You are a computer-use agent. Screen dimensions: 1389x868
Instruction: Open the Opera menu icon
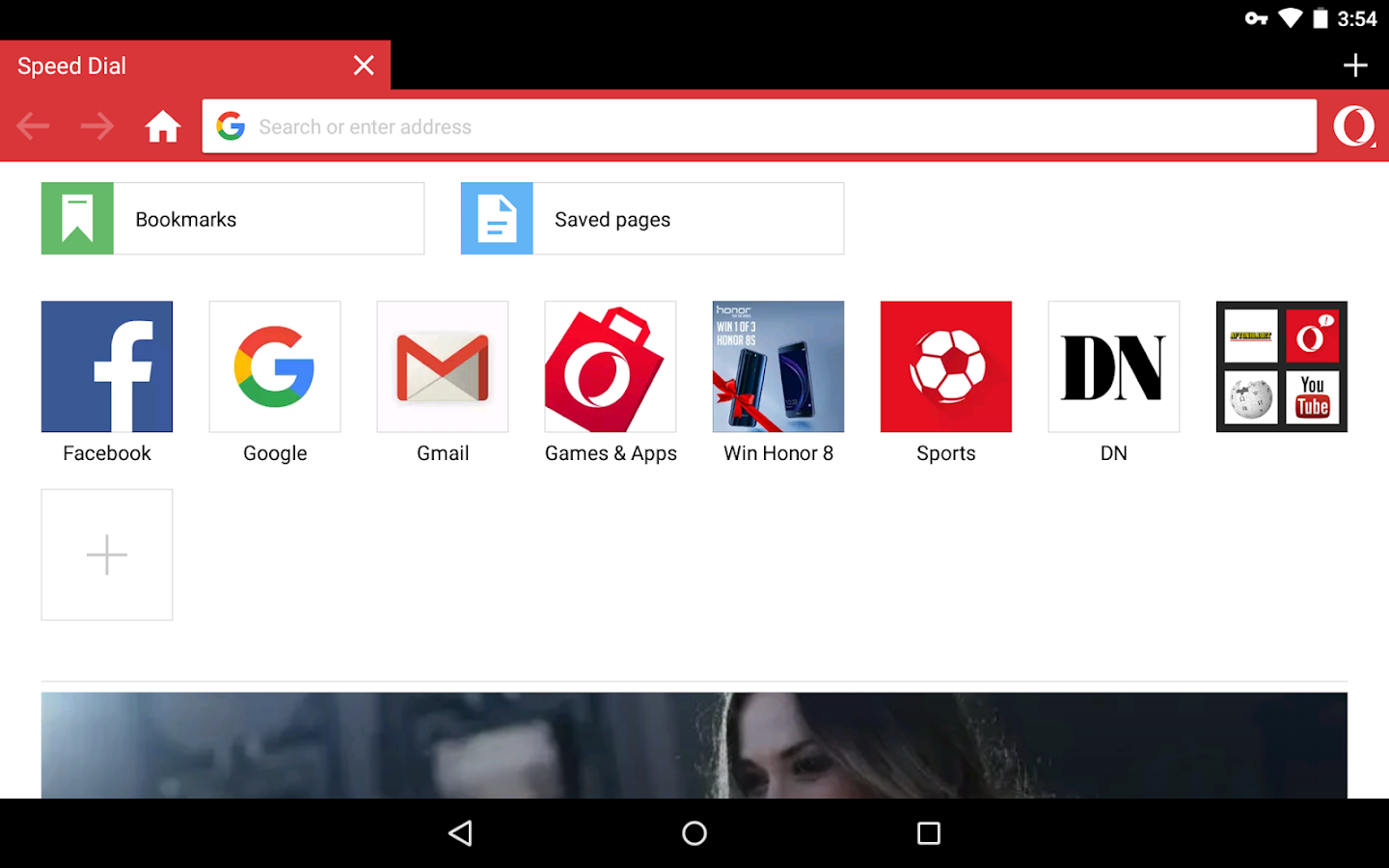[1354, 126]
